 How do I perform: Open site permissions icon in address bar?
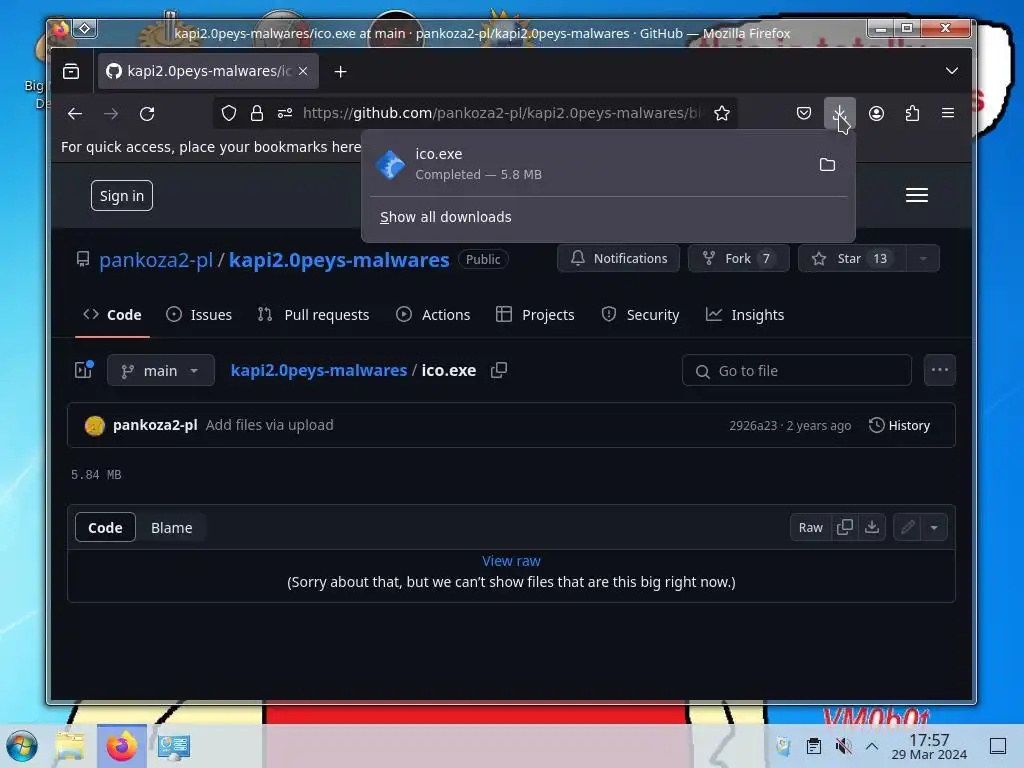click(x=285, y=114)
